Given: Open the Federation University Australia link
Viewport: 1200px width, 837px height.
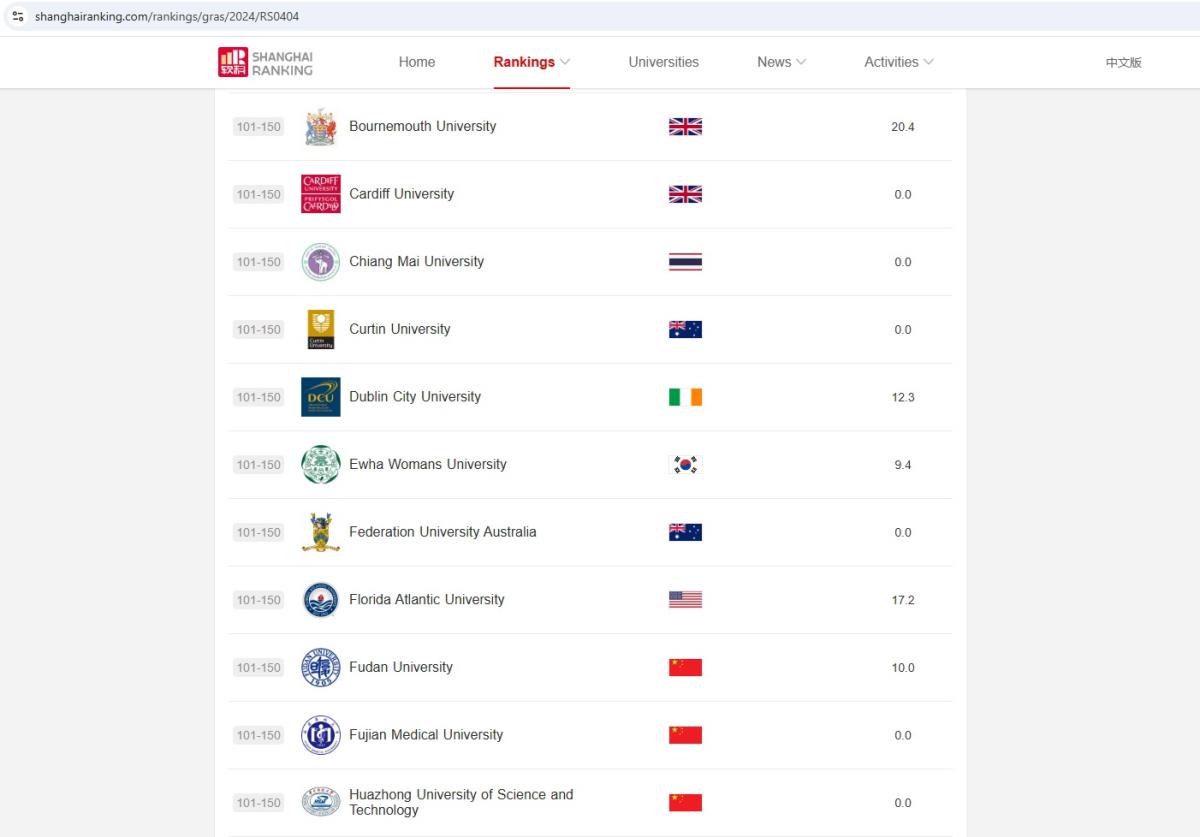Looking at the screenshot, I should (x=442, y=532).
